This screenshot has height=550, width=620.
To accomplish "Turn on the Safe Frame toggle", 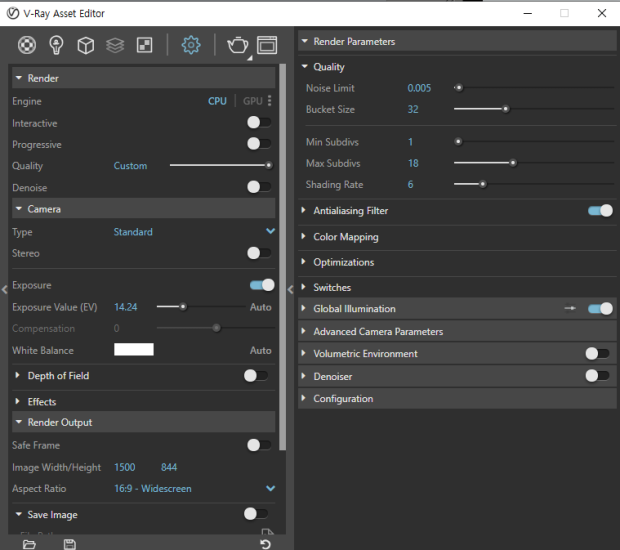I will click(x=259, y=445).
